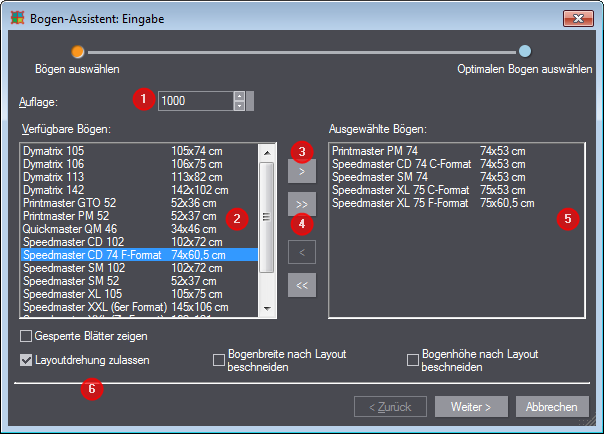Select Dymatrix 106 in available sheets
Viewport: 604px width, 434px height.
139,164
